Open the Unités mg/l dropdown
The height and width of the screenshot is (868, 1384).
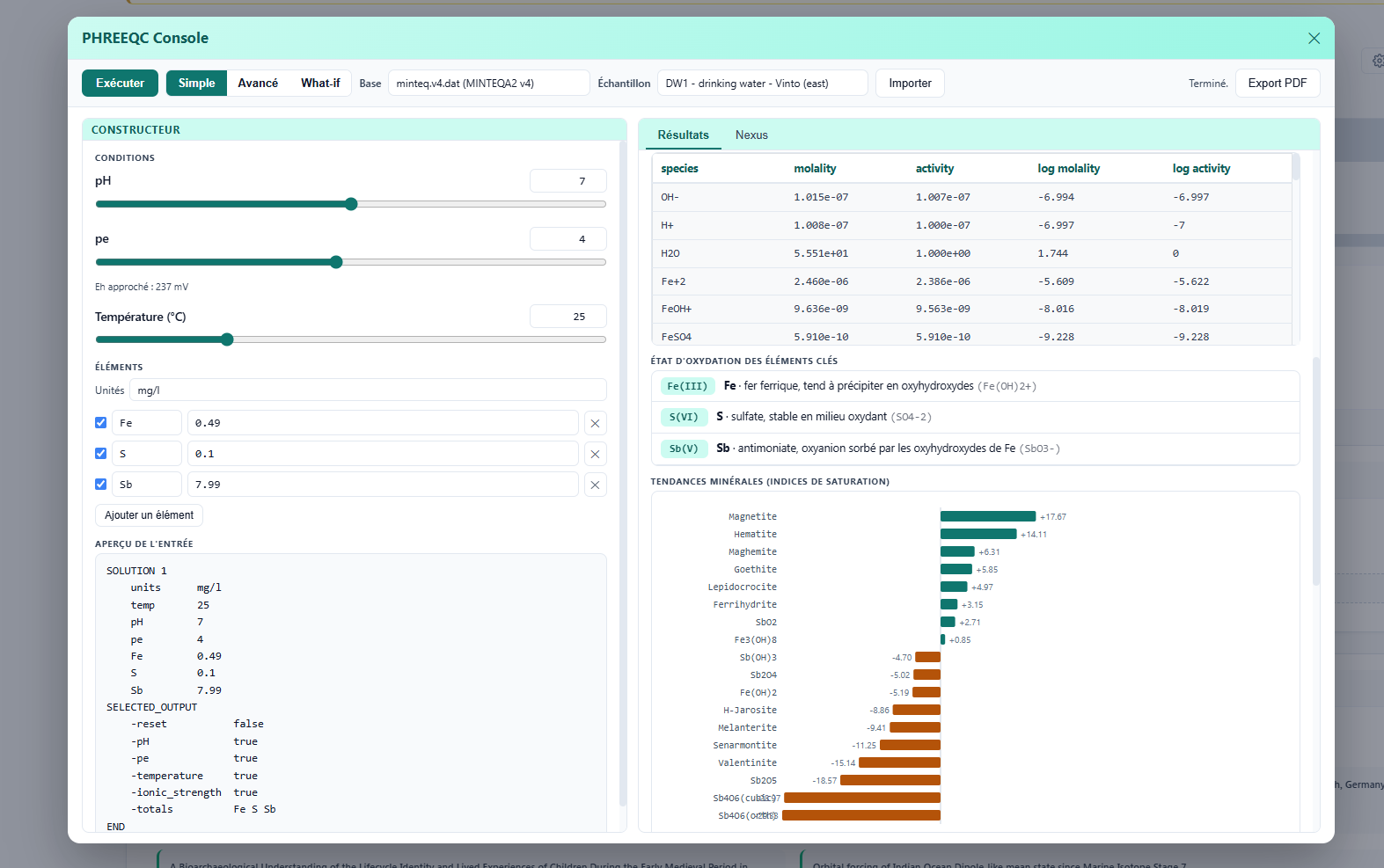[x=368, y=390]
